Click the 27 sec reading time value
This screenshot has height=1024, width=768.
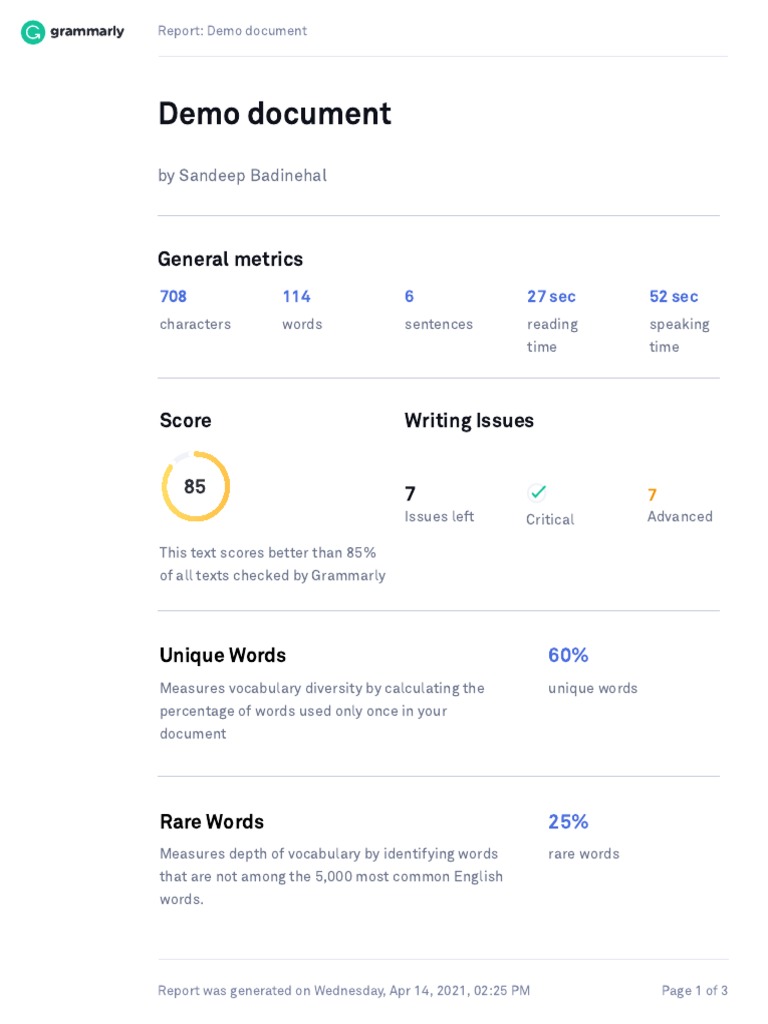(x=551, y=296)
